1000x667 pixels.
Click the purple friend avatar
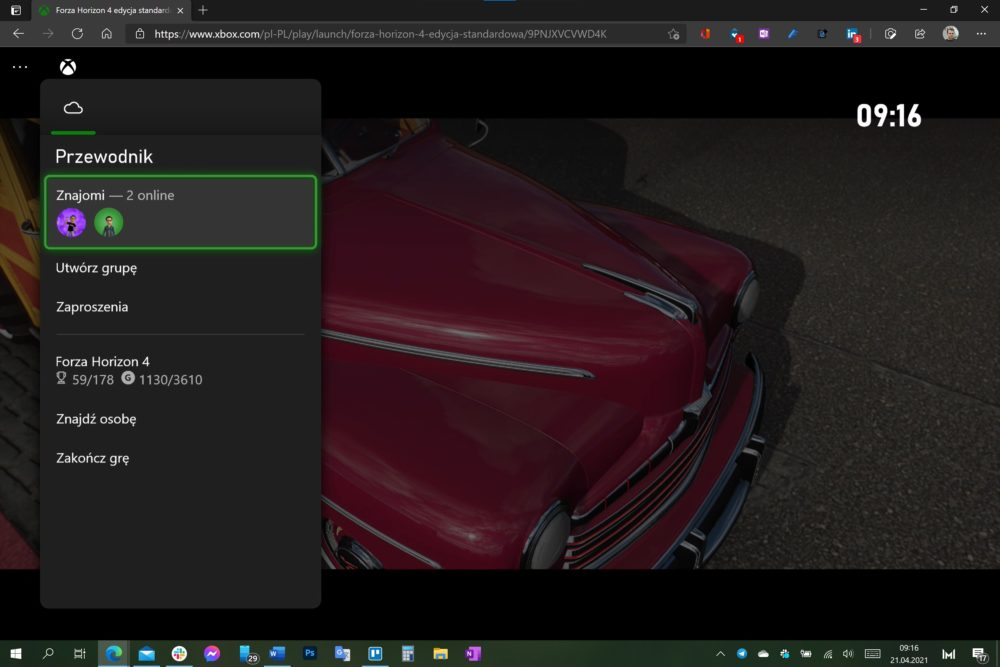71,223
